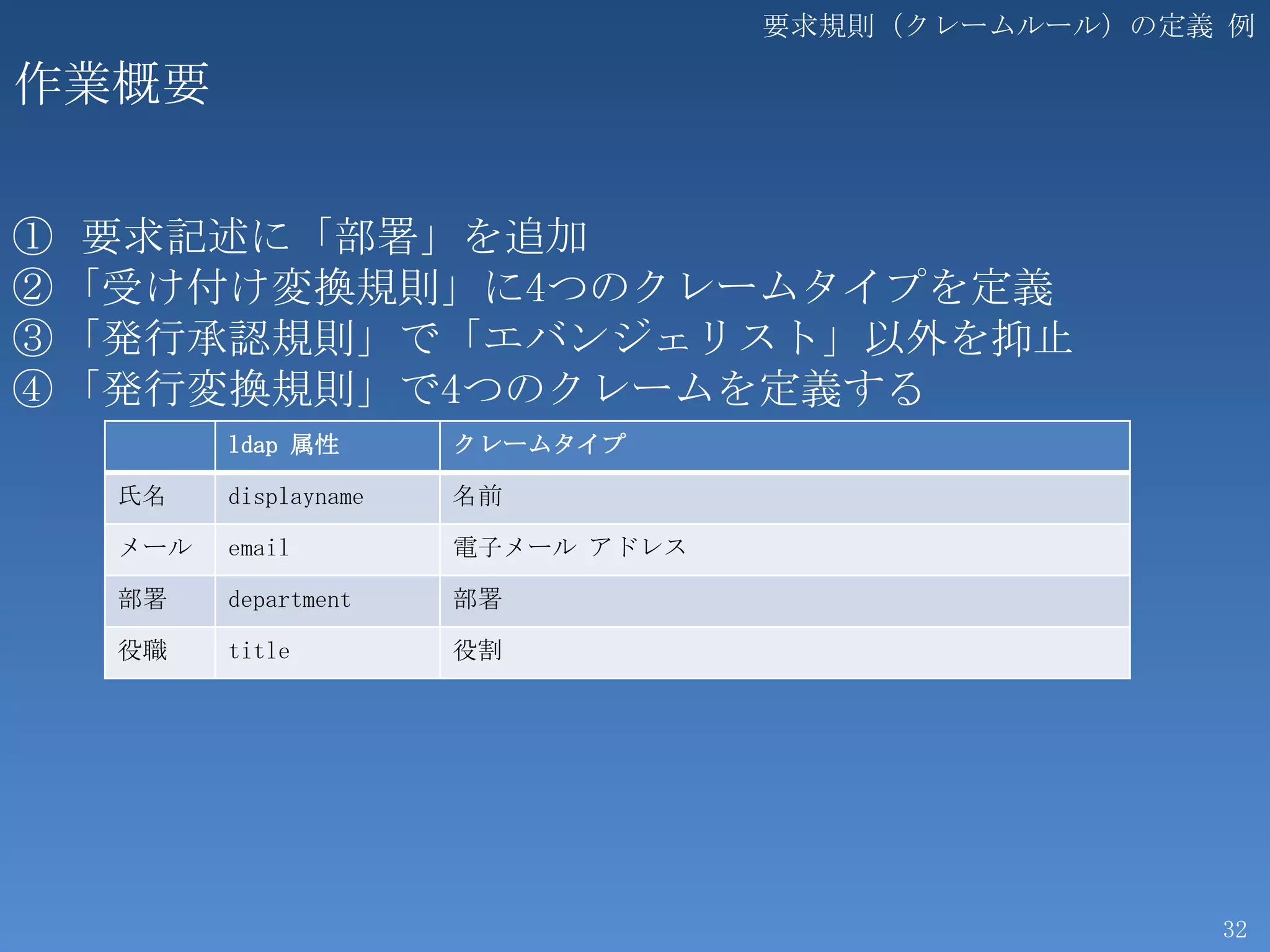The image size is (1270, 952).
Task: Click the claim type cell 役割
Action: pyautogui.click(x=784, y=652)
